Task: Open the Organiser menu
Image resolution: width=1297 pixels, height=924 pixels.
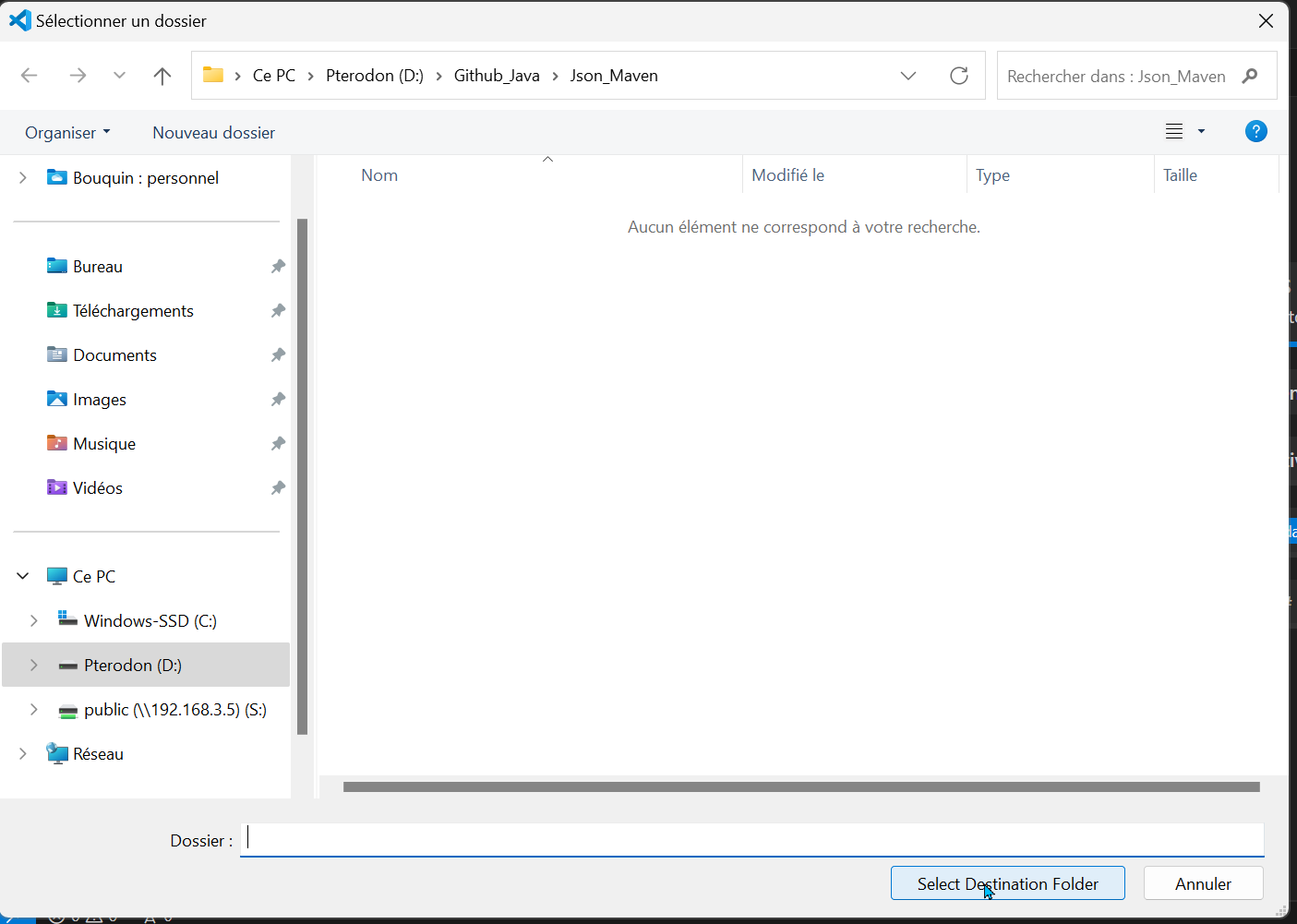Action: click(67, 133)
